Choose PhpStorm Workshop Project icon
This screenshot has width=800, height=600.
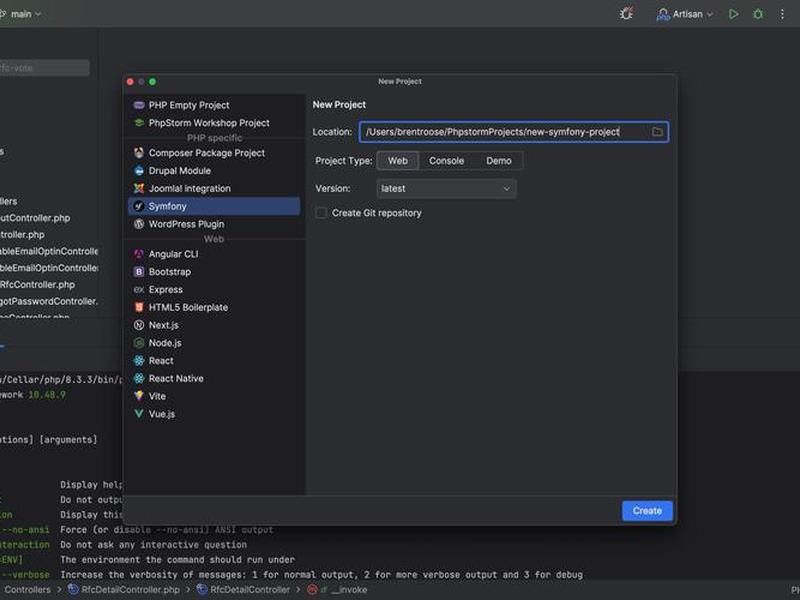pos(139,123)
